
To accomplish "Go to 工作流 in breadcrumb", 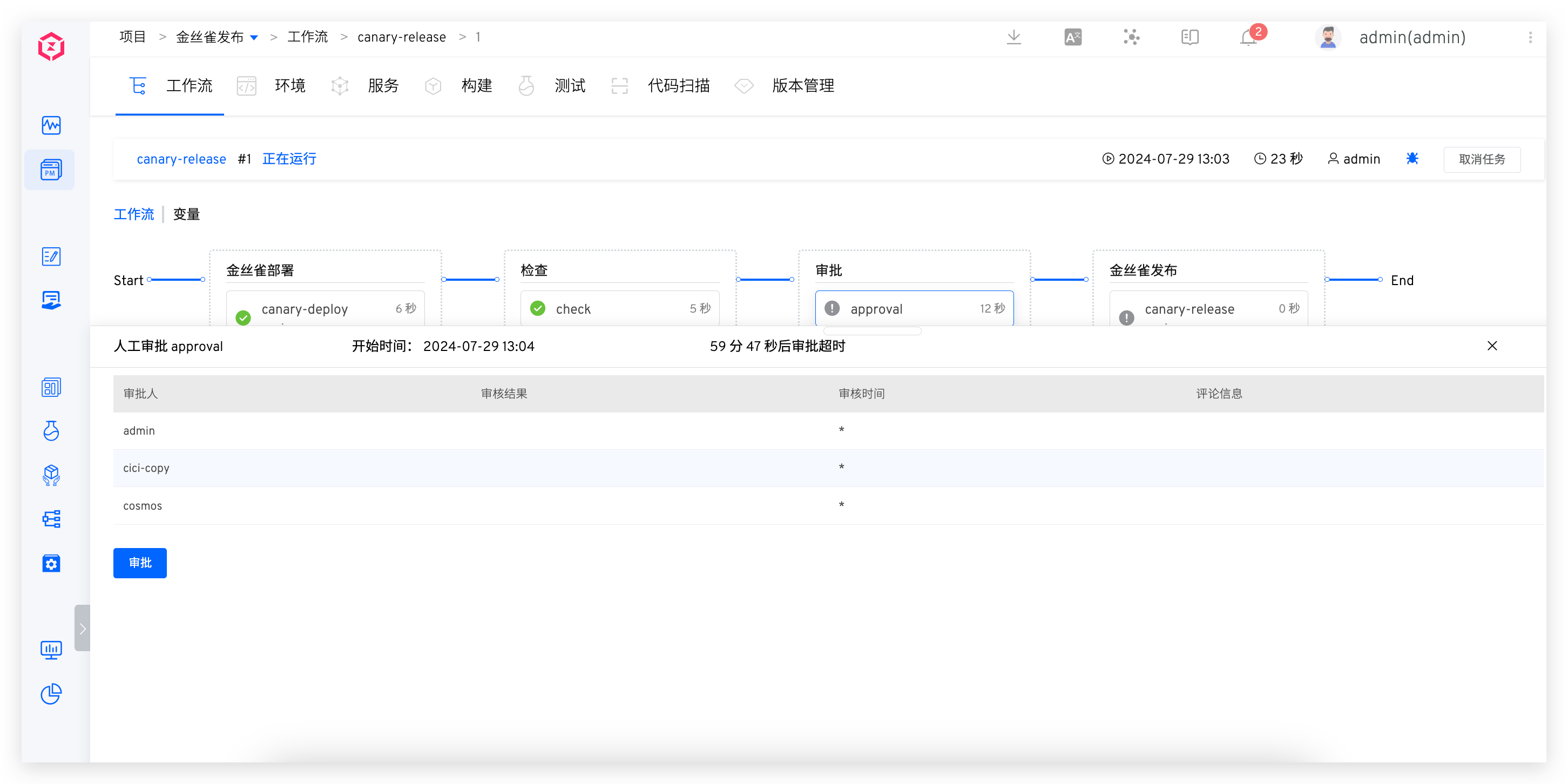I will (307, 37).
